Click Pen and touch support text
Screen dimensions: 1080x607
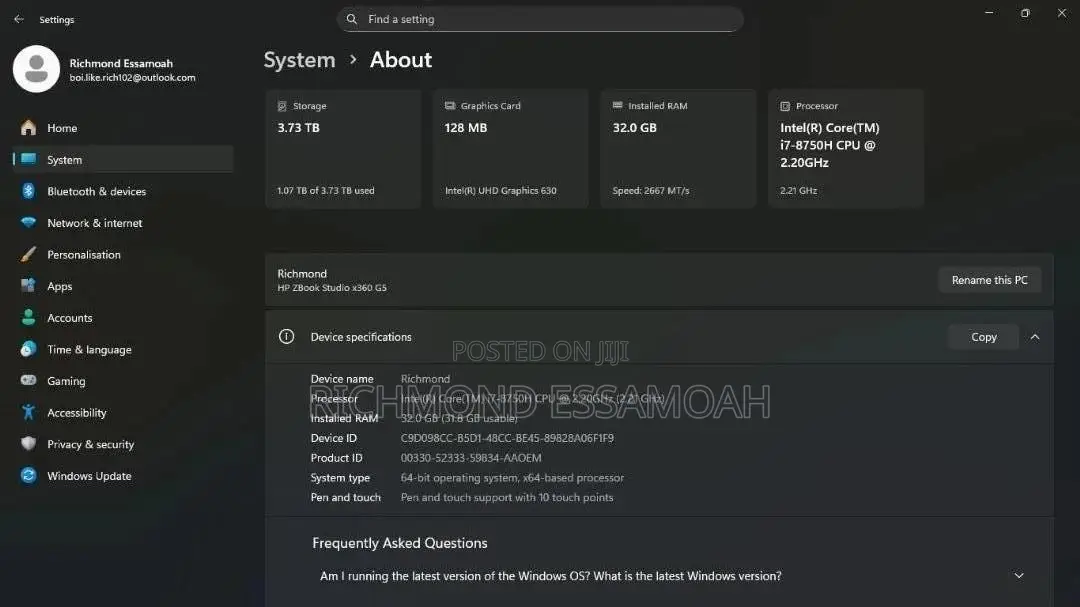507,497
